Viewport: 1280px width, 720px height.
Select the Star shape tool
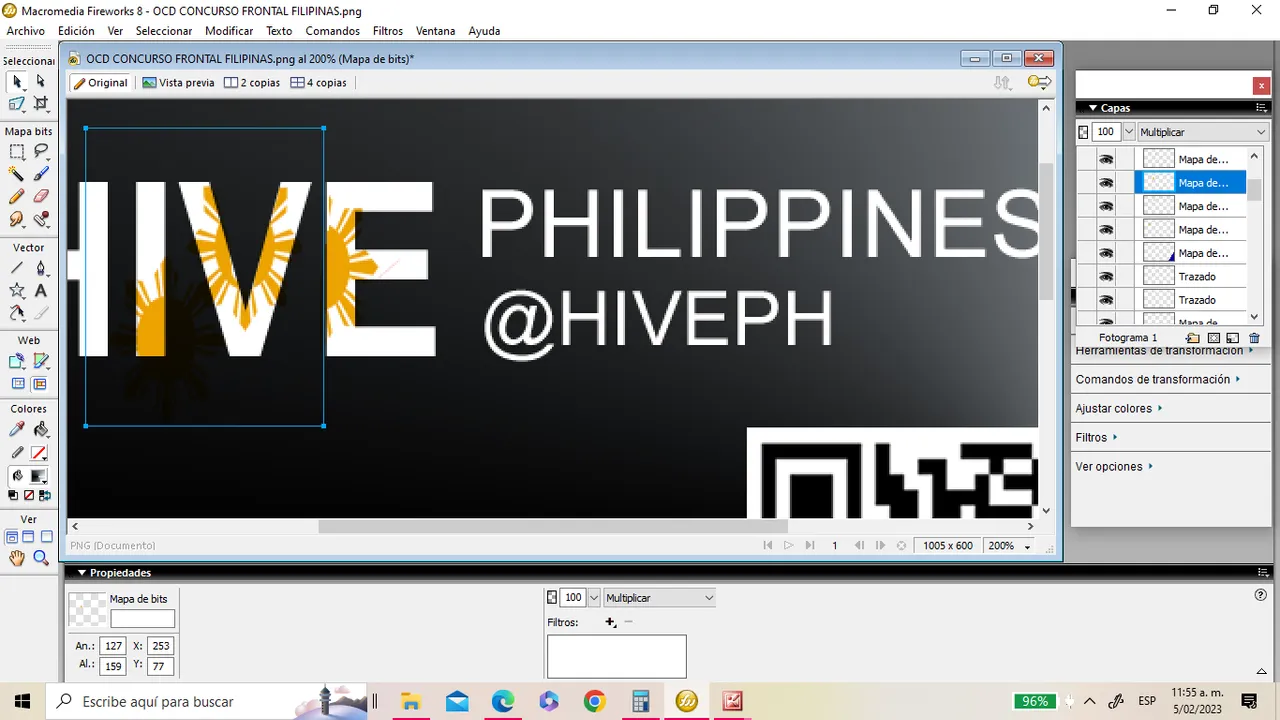[x=17, y=290]
